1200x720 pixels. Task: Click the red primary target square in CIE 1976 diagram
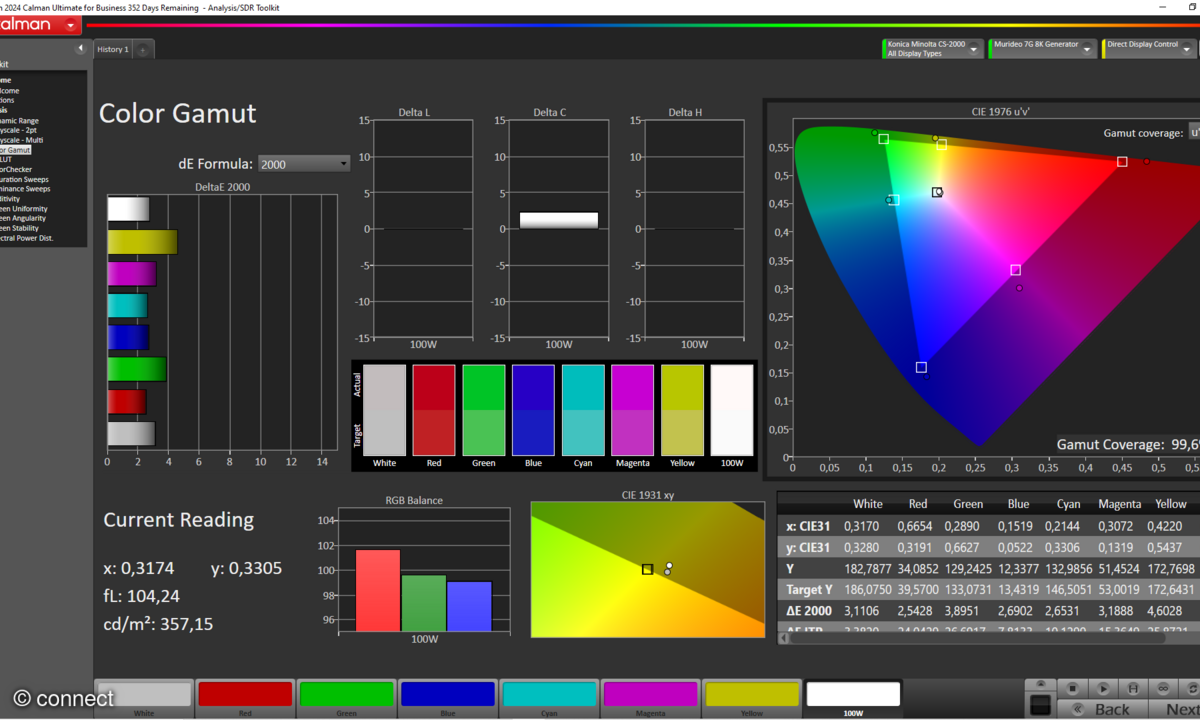click(x=1122, y=161)
